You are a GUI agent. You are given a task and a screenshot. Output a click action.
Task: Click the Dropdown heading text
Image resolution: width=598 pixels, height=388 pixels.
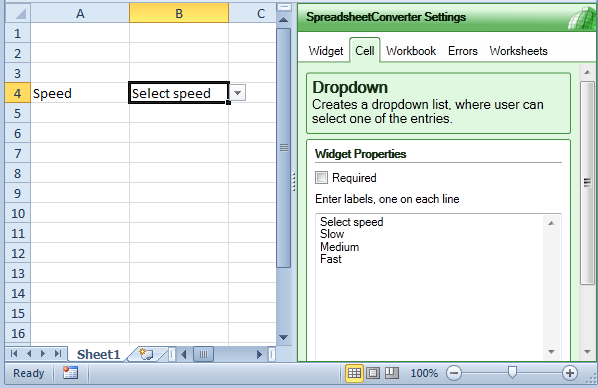coord(350,87)
